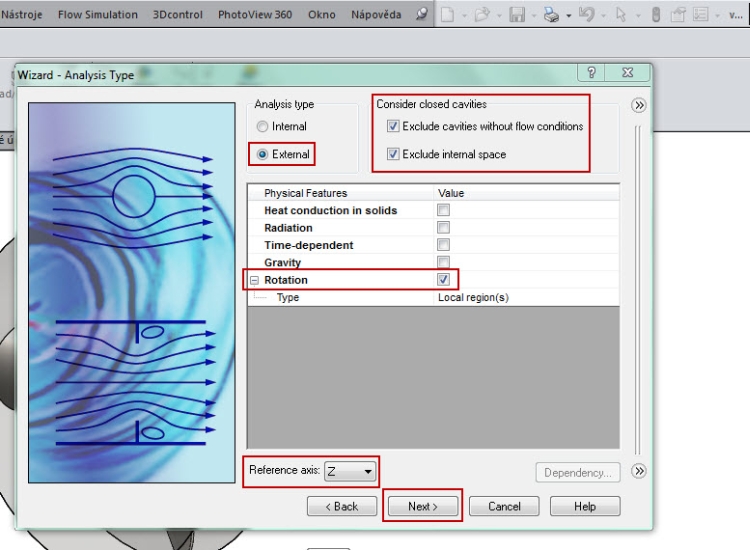Viewport: 750px width, 550px height.
Task: Click the Physical Features column header
Action: coord(305,193)
